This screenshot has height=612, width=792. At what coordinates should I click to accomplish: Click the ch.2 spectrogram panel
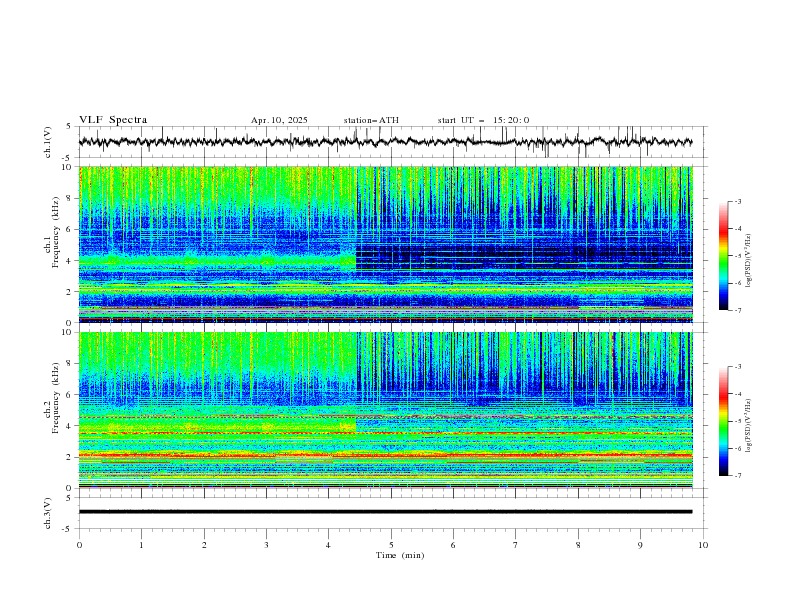386,410
